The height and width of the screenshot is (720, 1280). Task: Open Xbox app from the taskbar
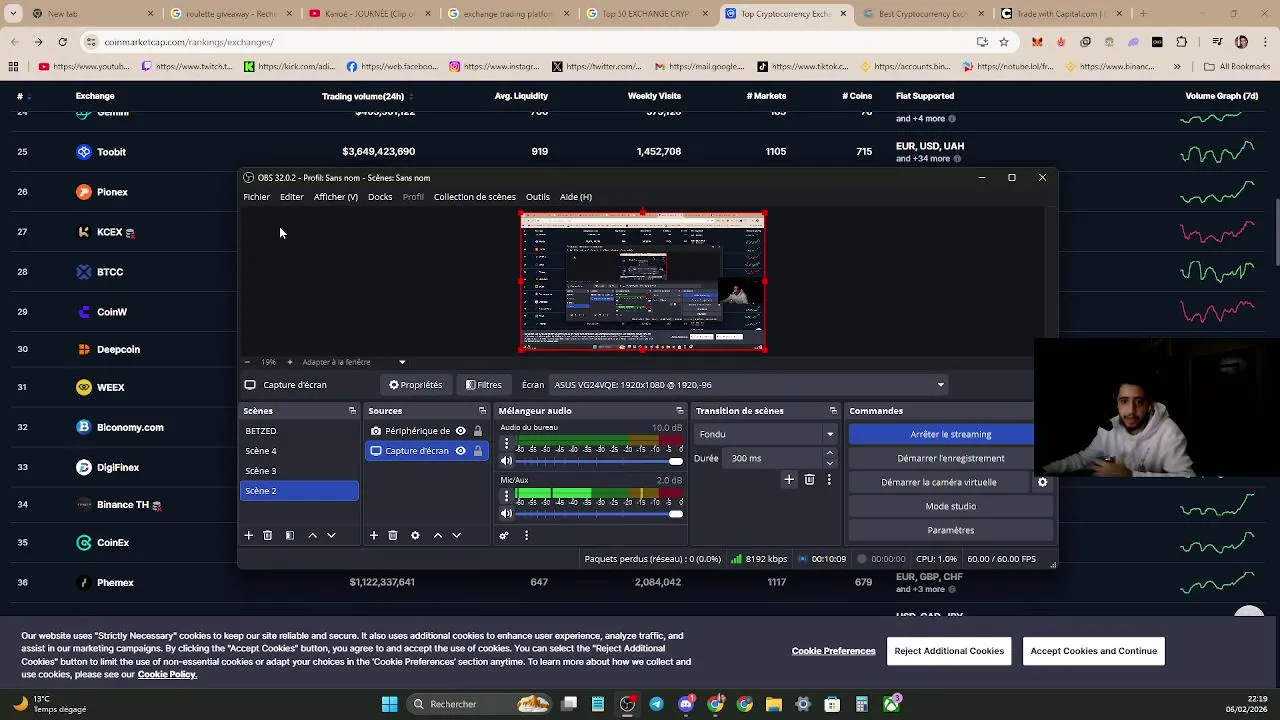[x=891, y=704]
